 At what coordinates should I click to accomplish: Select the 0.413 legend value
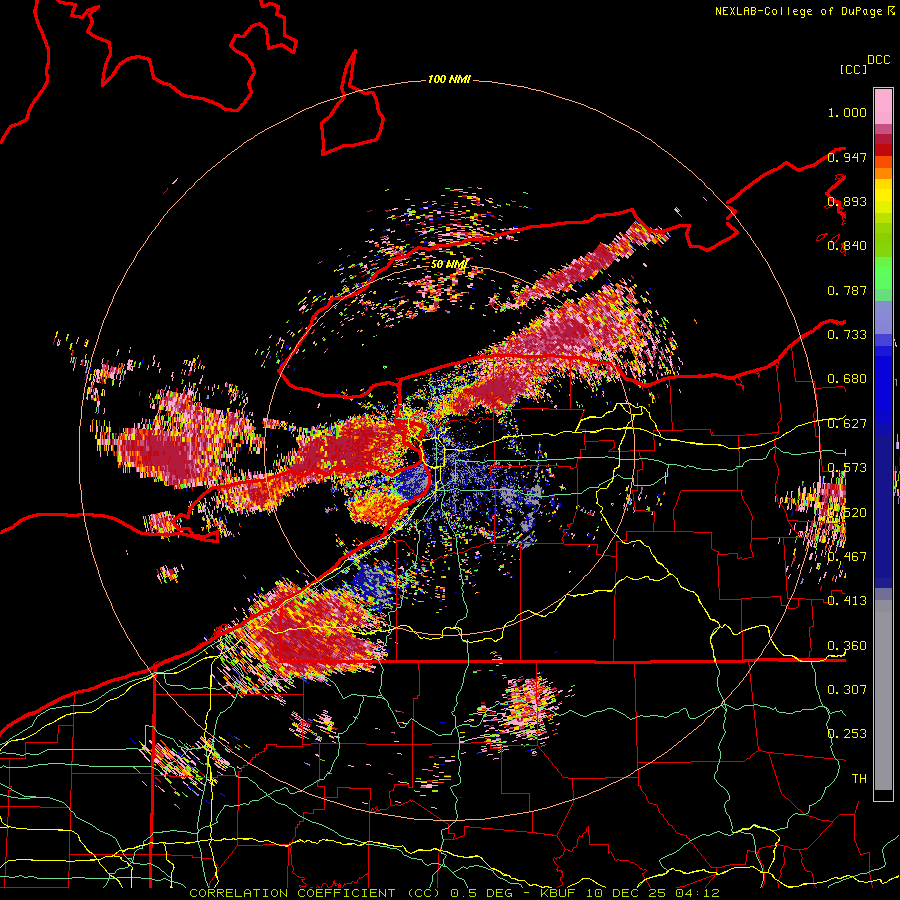point(847,600)
